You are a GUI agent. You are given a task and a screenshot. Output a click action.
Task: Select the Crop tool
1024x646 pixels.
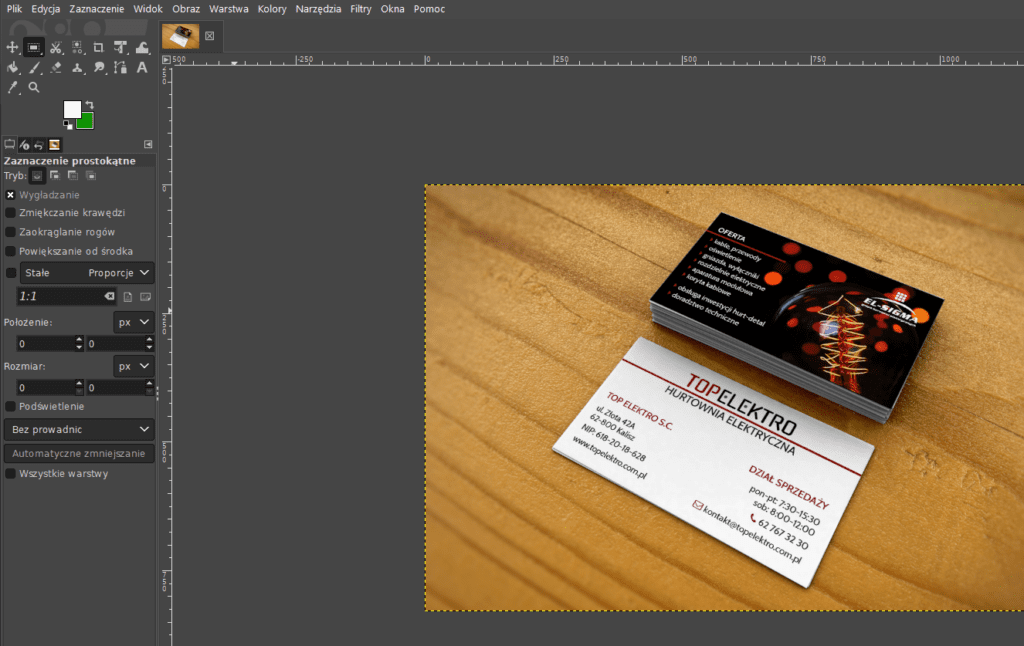point(99,47)
